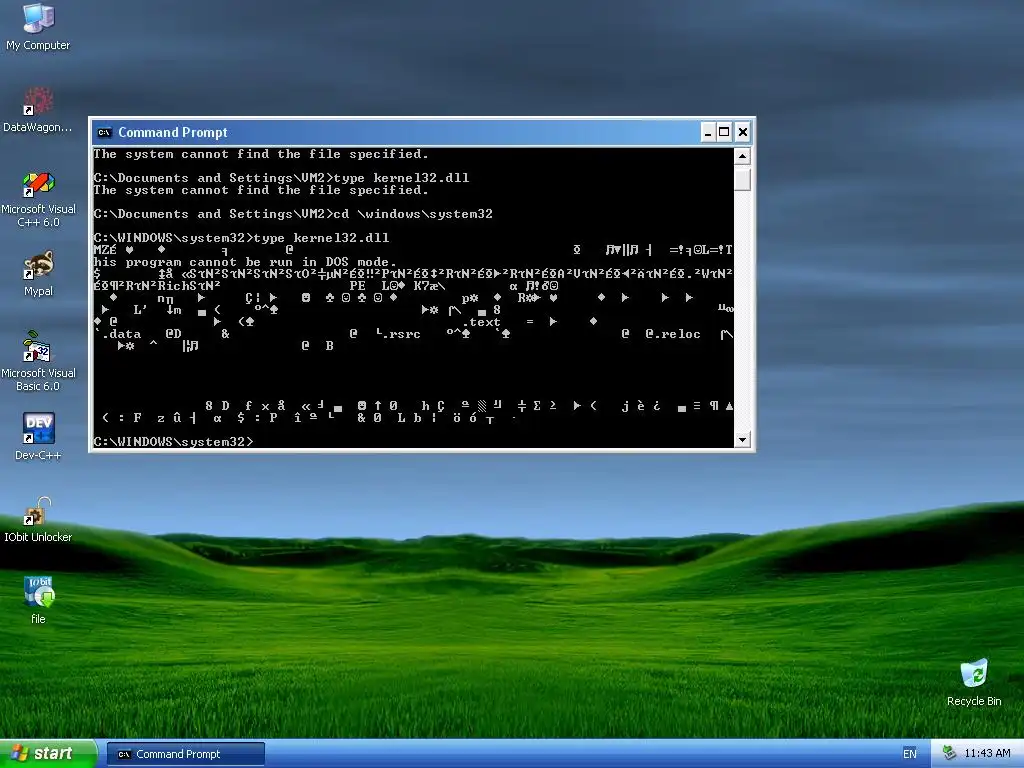Screen dimensions: 1024x768
Task: Open the Start menu
Action: pos(48,754)
